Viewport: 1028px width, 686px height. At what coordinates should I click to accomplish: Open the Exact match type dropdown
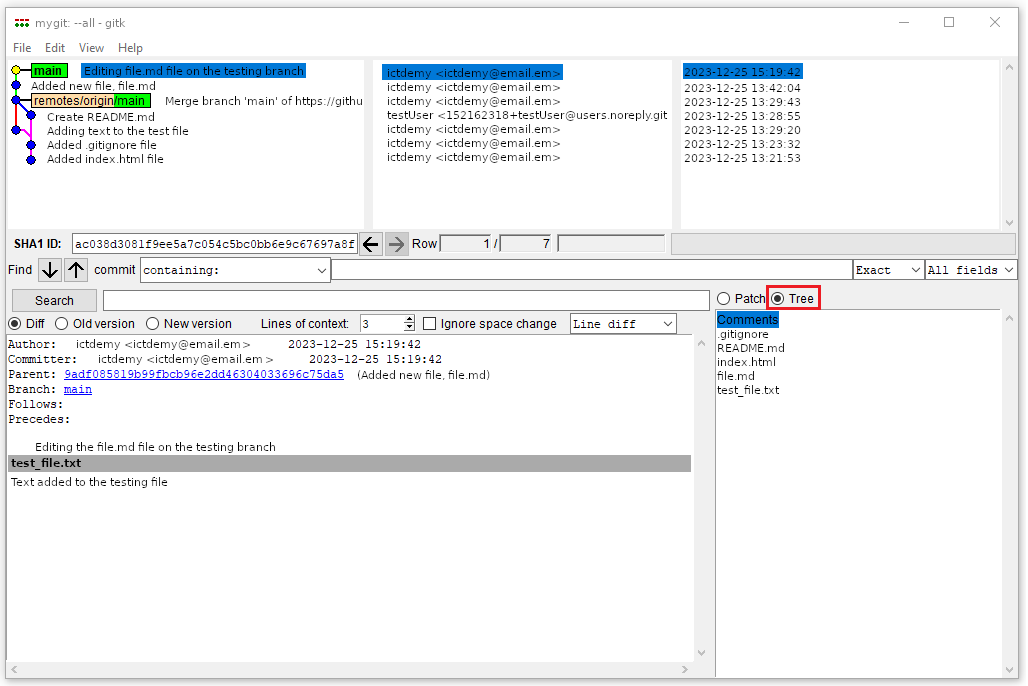click(887, 270)
